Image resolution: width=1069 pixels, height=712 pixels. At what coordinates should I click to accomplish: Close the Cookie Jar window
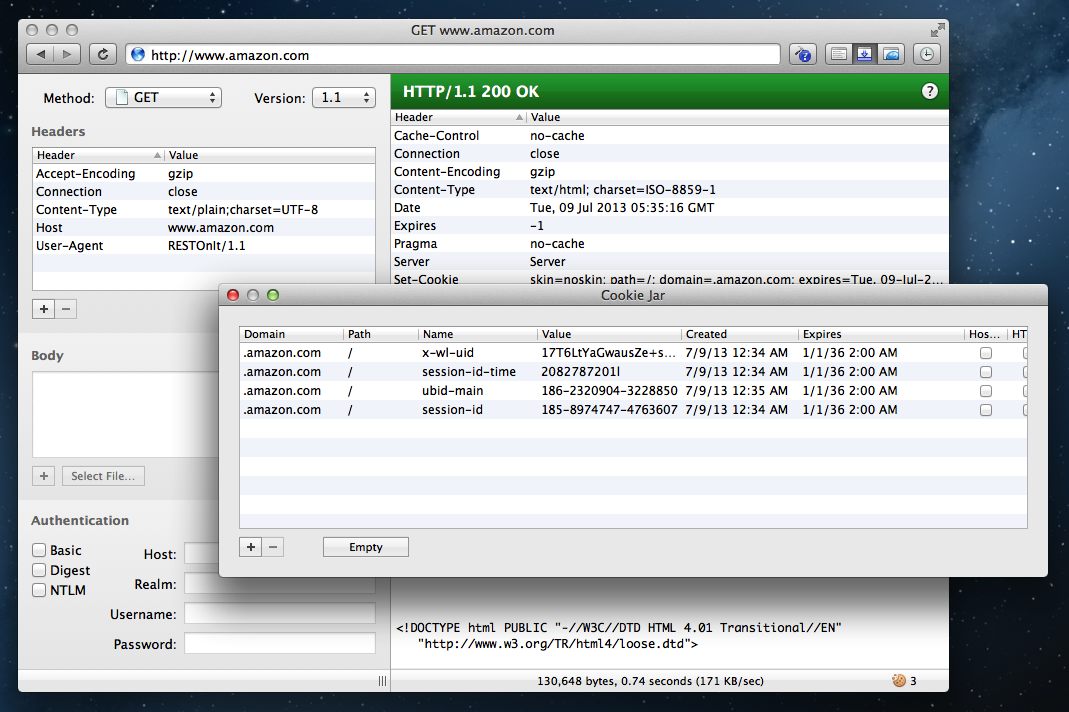[233, 295]
